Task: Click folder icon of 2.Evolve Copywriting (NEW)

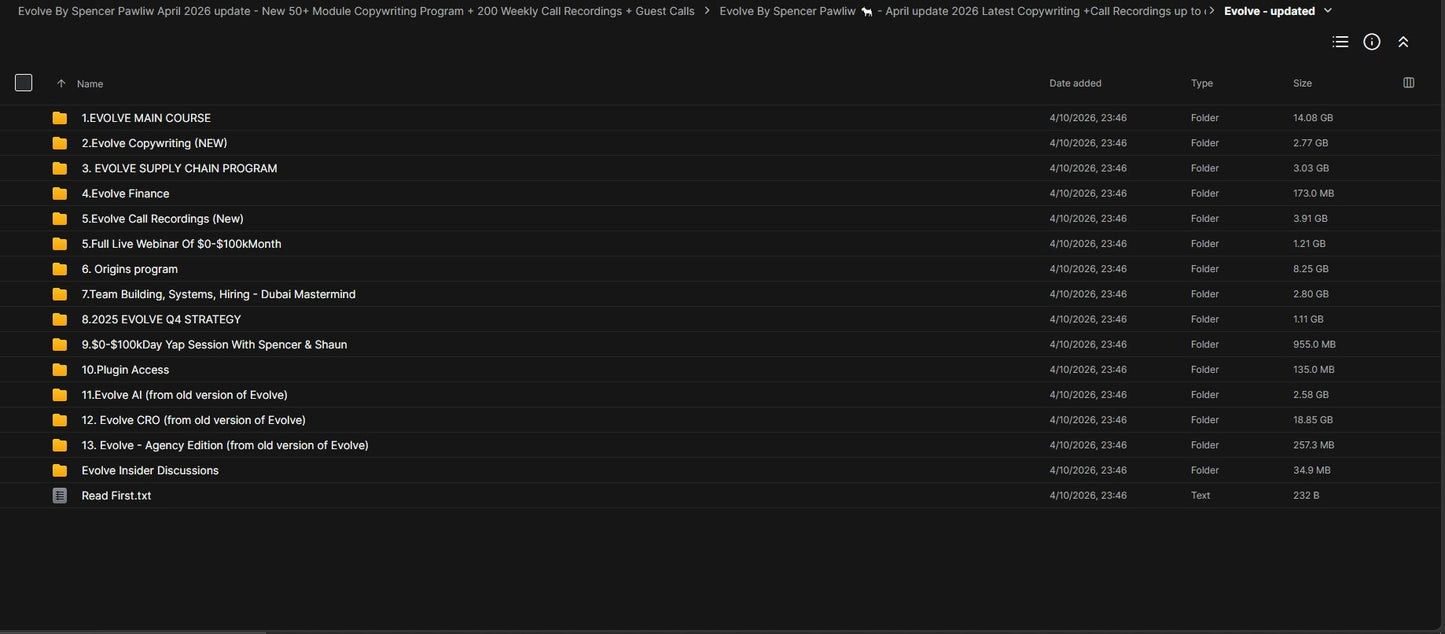Action: coord(60,143)
